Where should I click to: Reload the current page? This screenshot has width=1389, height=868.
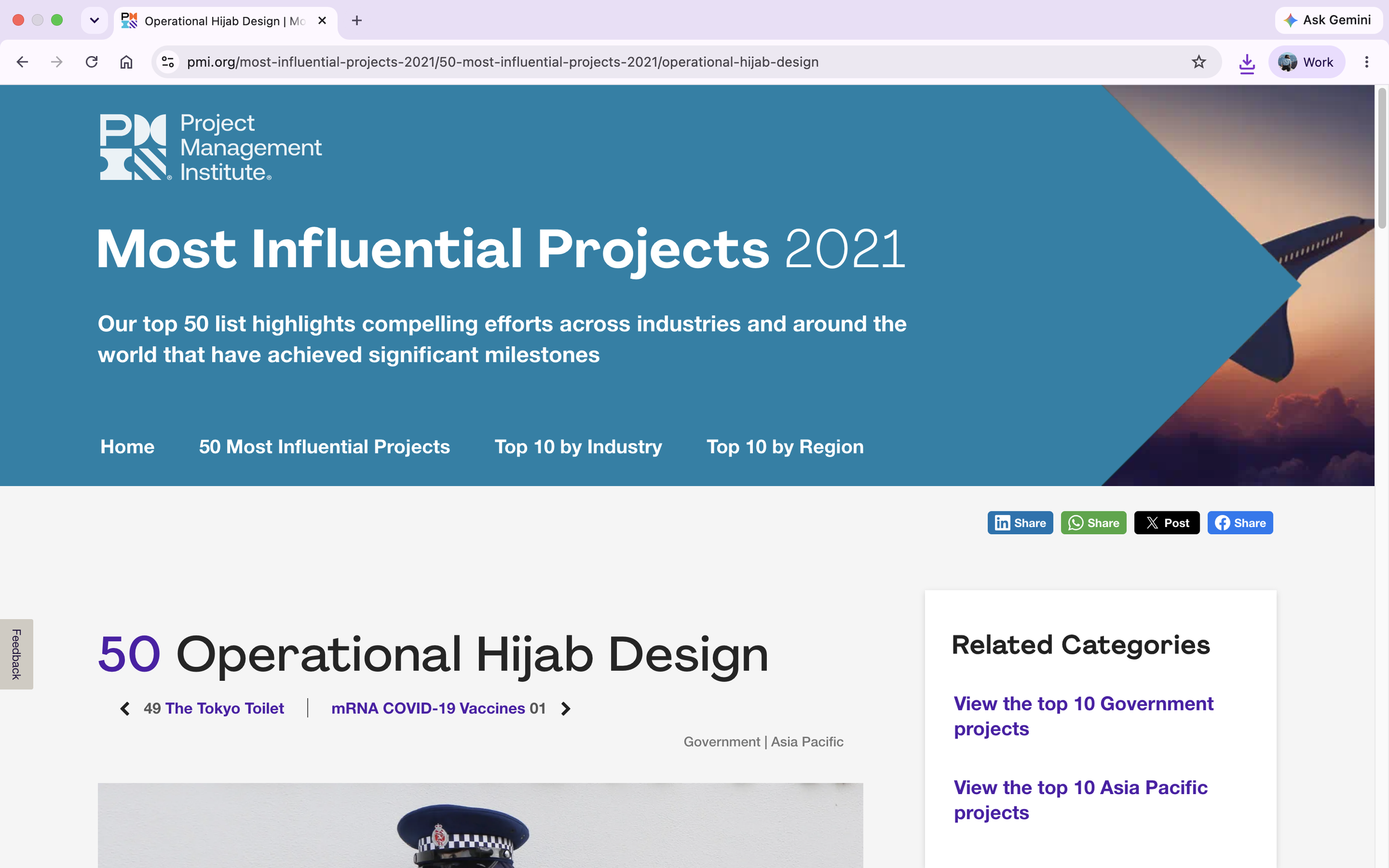pyautogui.click(x=91, y=62)
